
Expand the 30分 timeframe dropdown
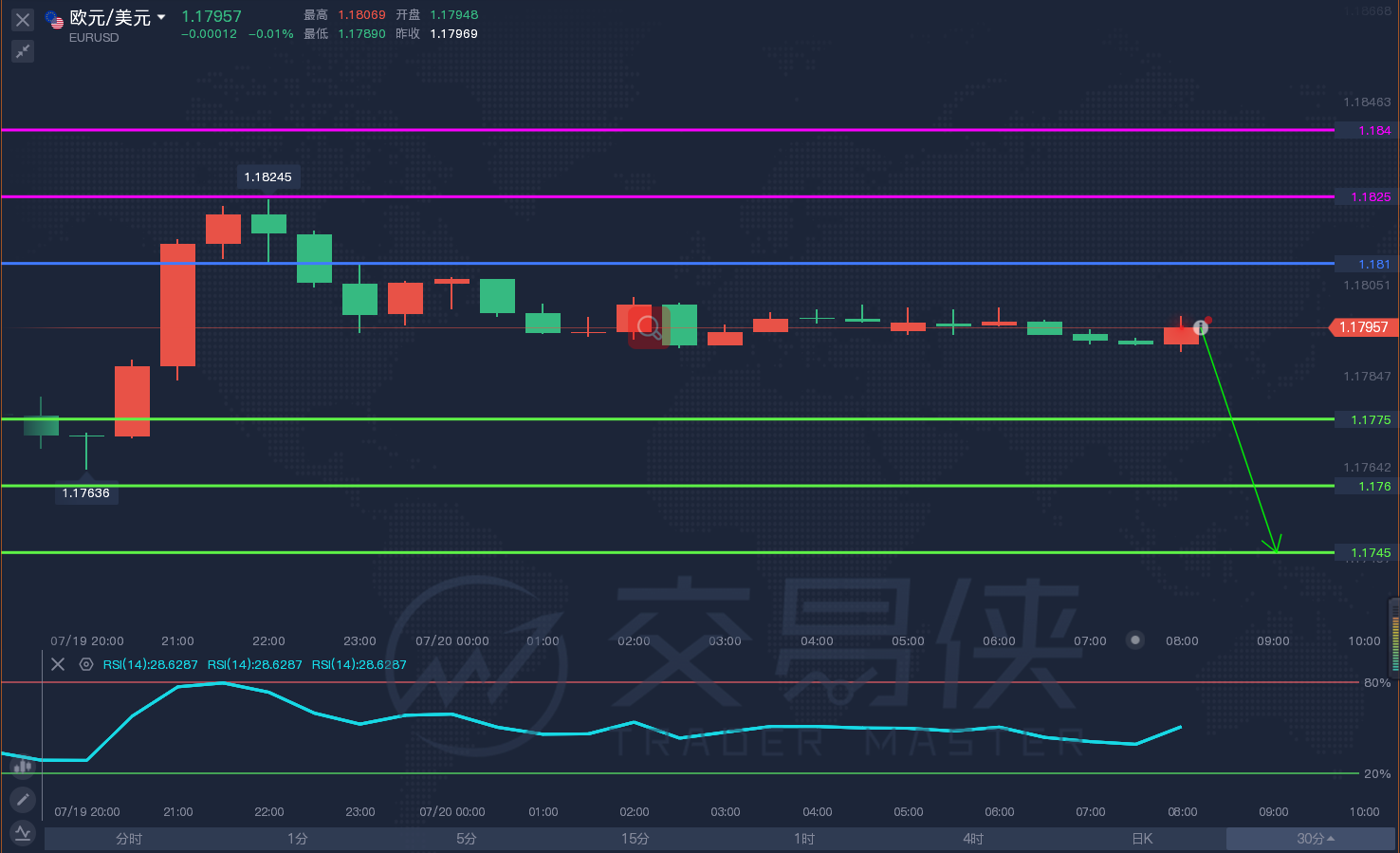pos(1315,839)
